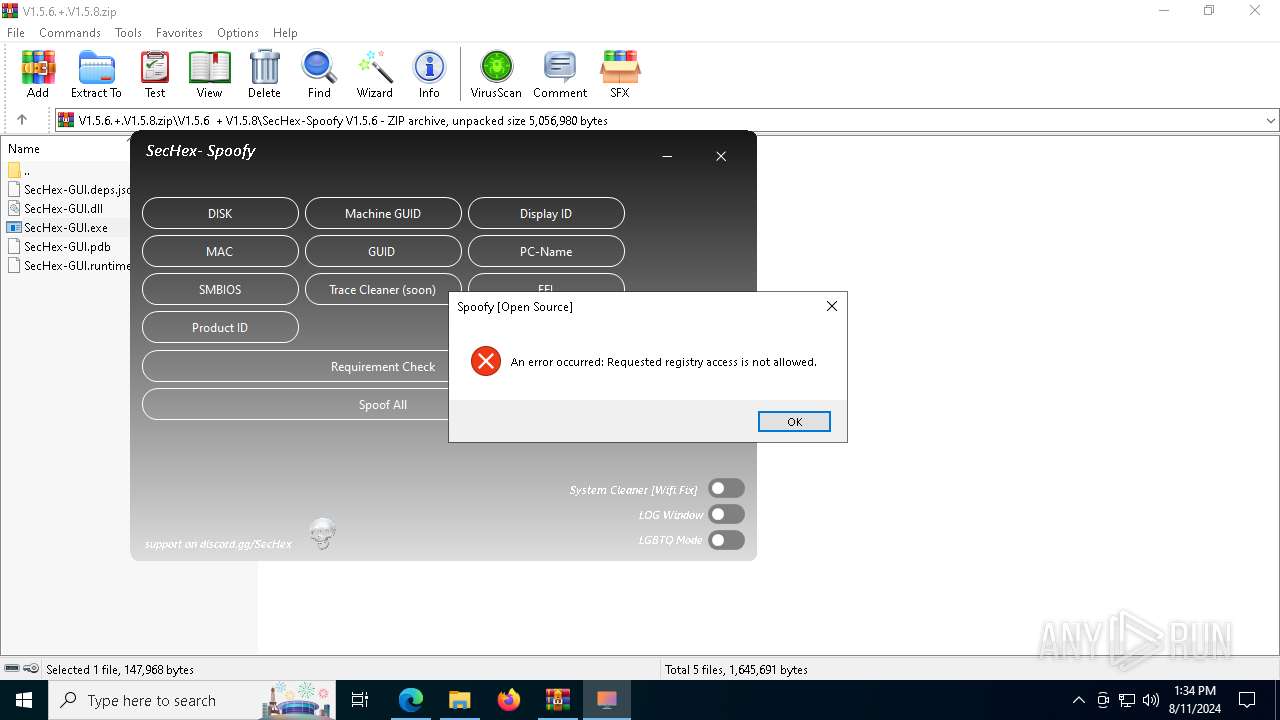Click the discord.gg/SecHex support link
The height and width of the screenshot is (720, 1280).
click(x=218, y=544)
